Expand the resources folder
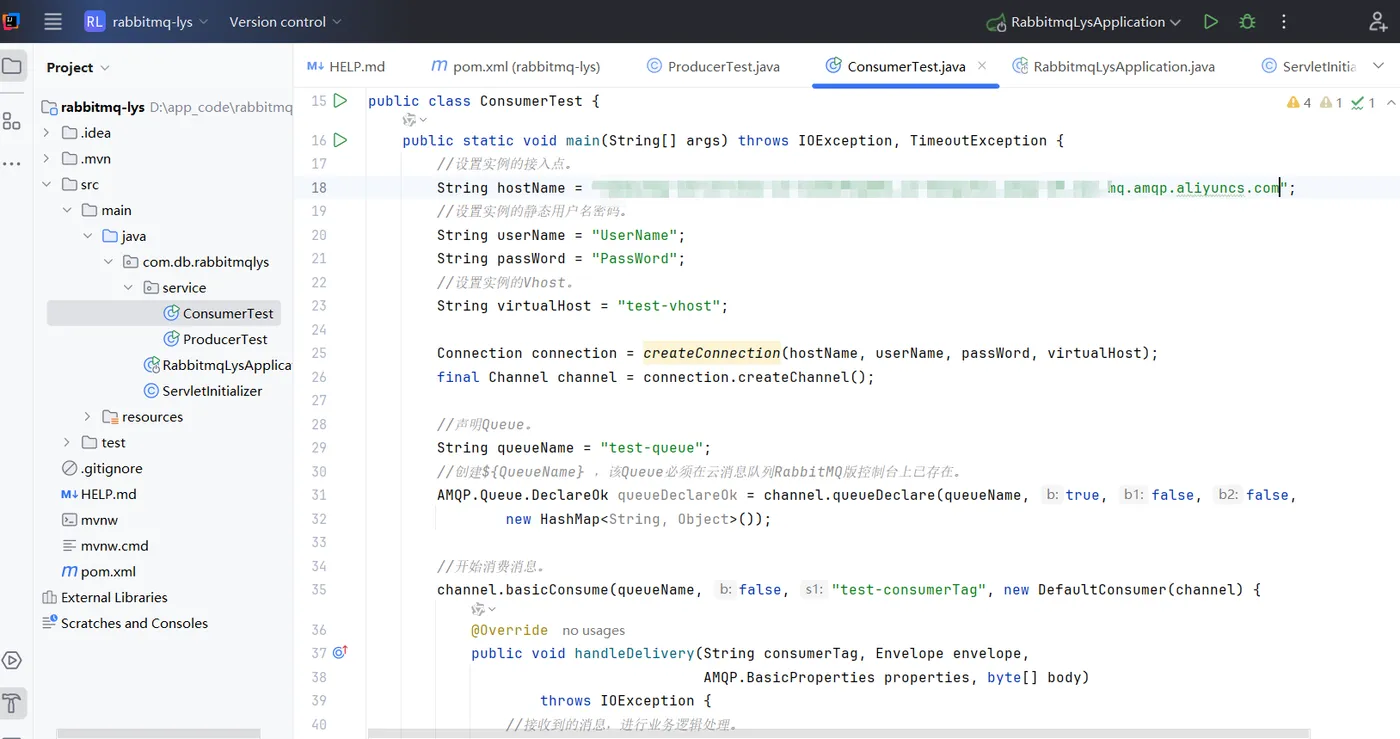Screen dimensions: 1400x739 [87, 417]
